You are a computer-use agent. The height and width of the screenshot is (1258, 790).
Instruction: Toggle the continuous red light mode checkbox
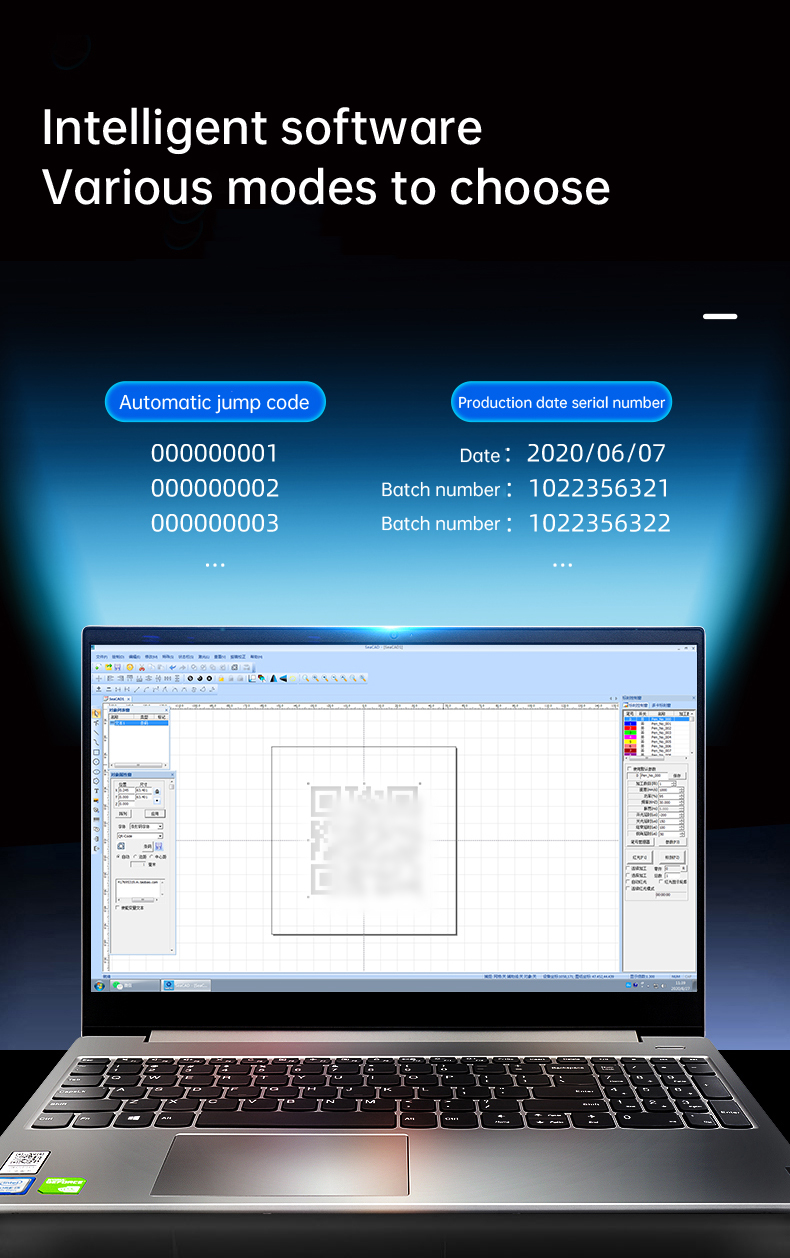coord(628,888)
